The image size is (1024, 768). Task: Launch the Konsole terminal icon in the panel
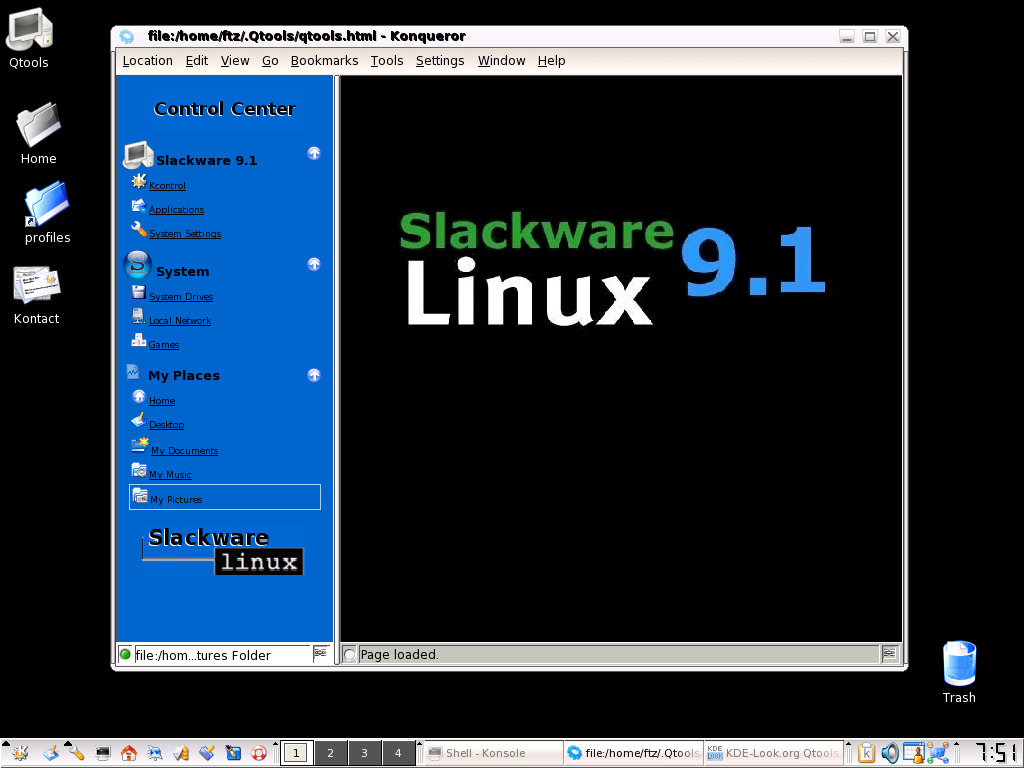coord(103,753)
